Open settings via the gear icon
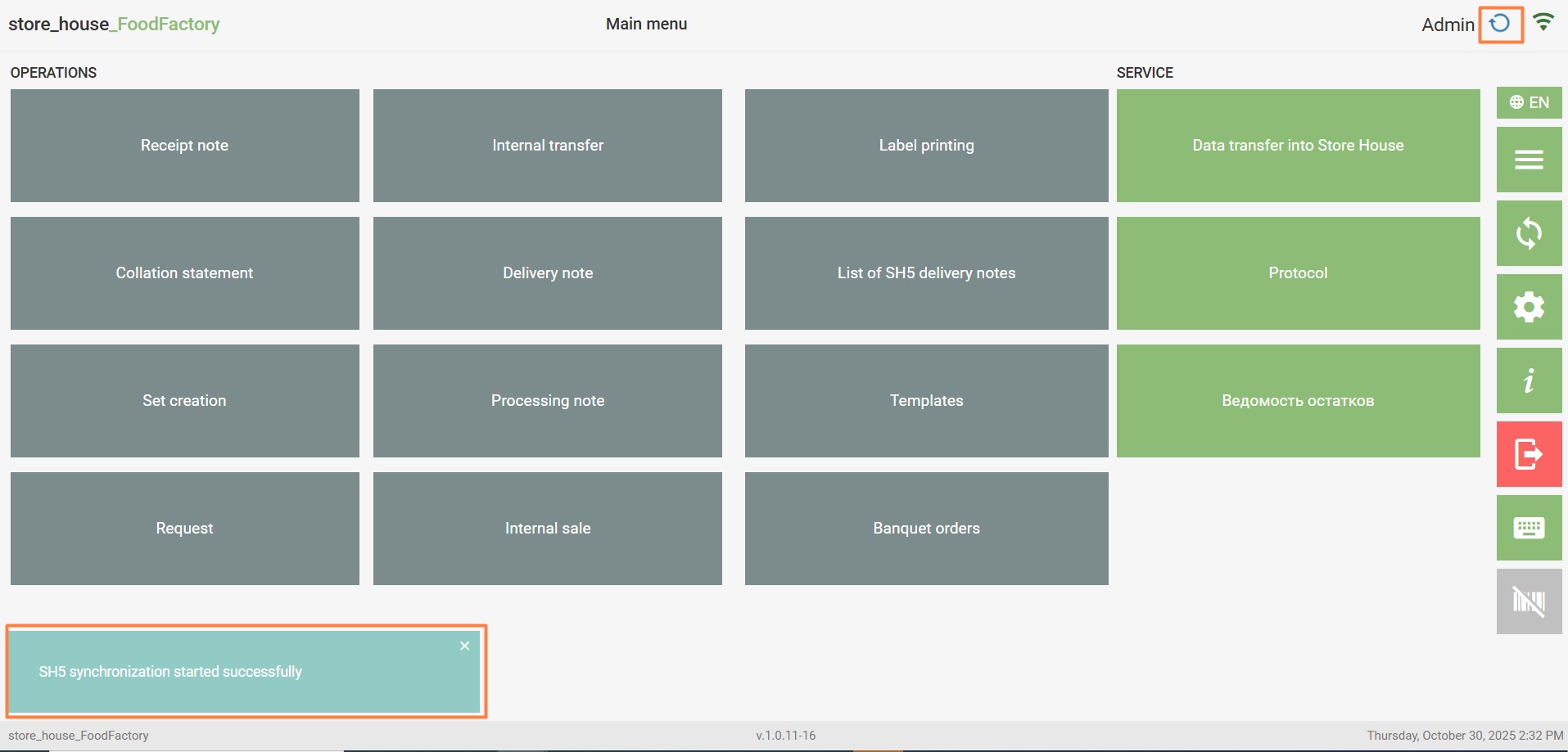This screenshot has width=1568, height=752. click(x=1529, y=307)
